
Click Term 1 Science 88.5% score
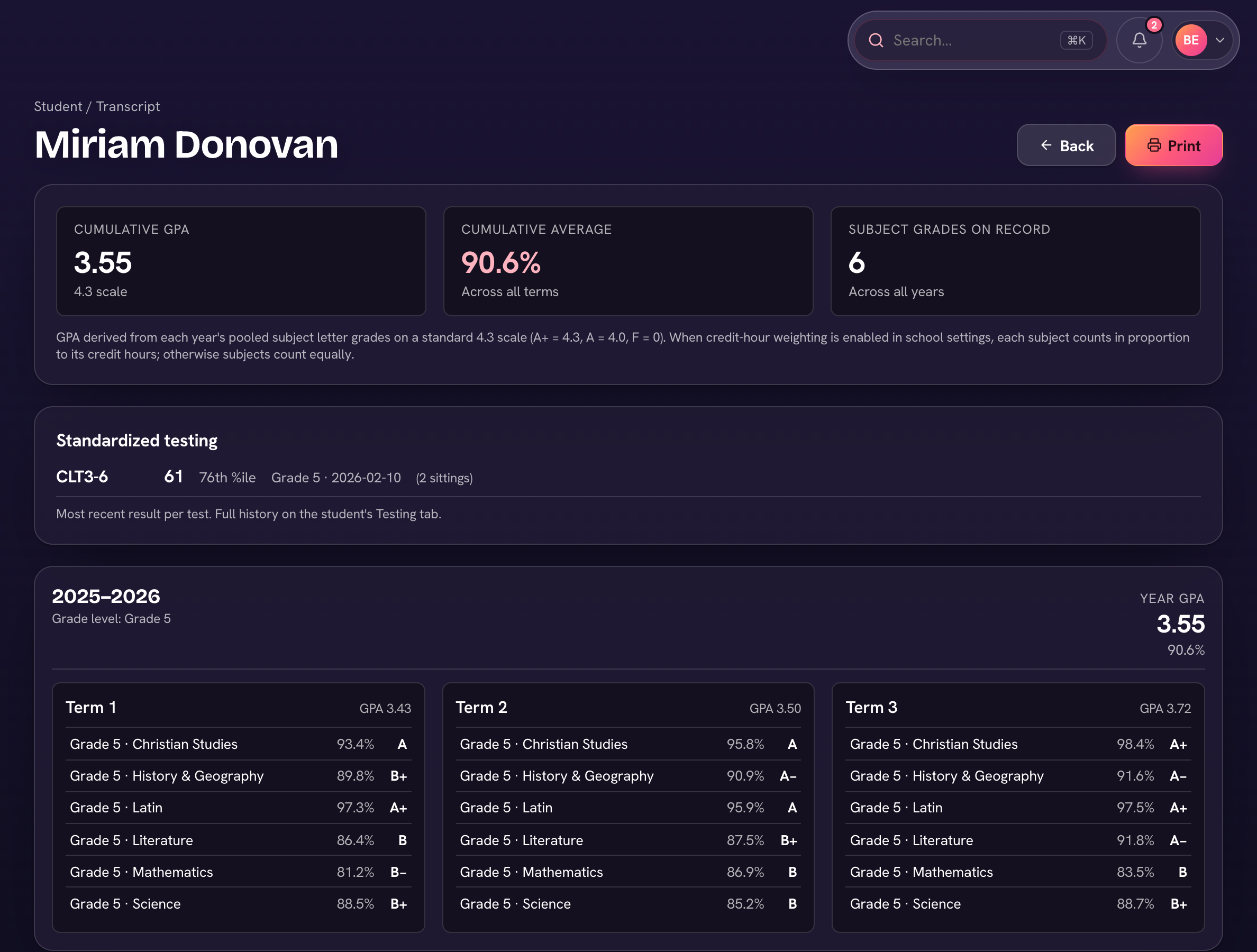[355, 904]
